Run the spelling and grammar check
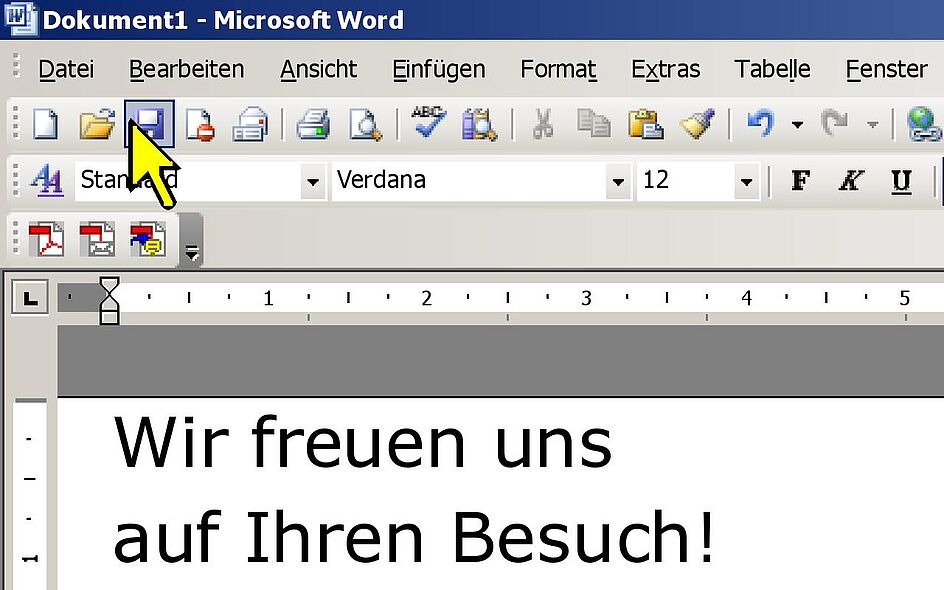The image size is (944, 590). [x=426, y=124]
